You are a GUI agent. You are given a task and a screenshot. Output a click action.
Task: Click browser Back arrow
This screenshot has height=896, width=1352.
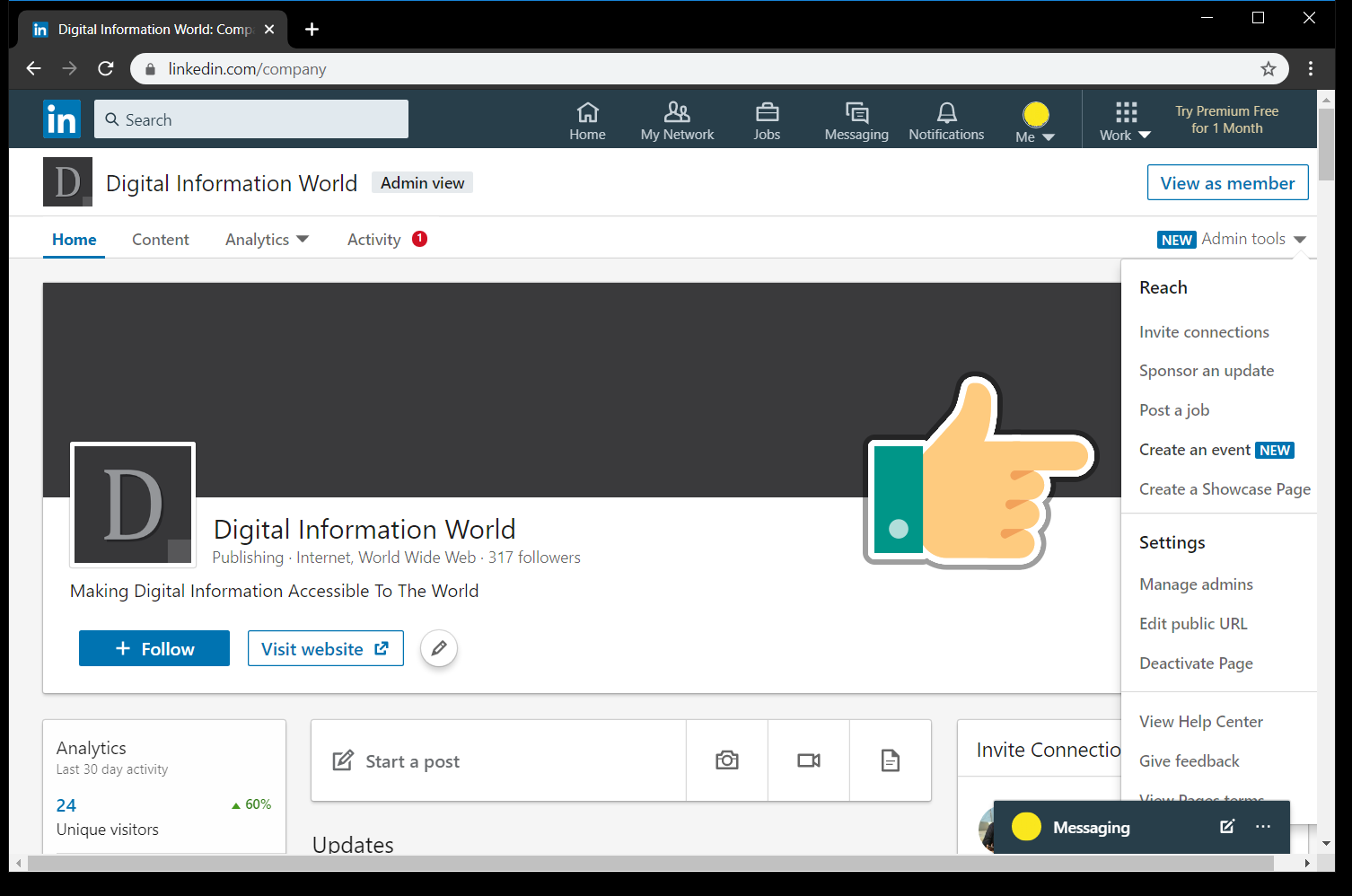click(33, 68)
